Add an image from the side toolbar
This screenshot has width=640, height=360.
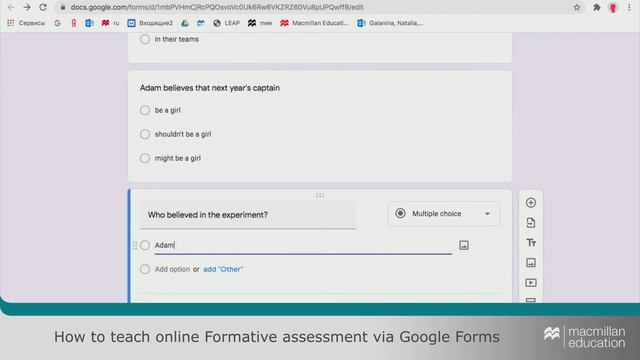pos(531,263)
